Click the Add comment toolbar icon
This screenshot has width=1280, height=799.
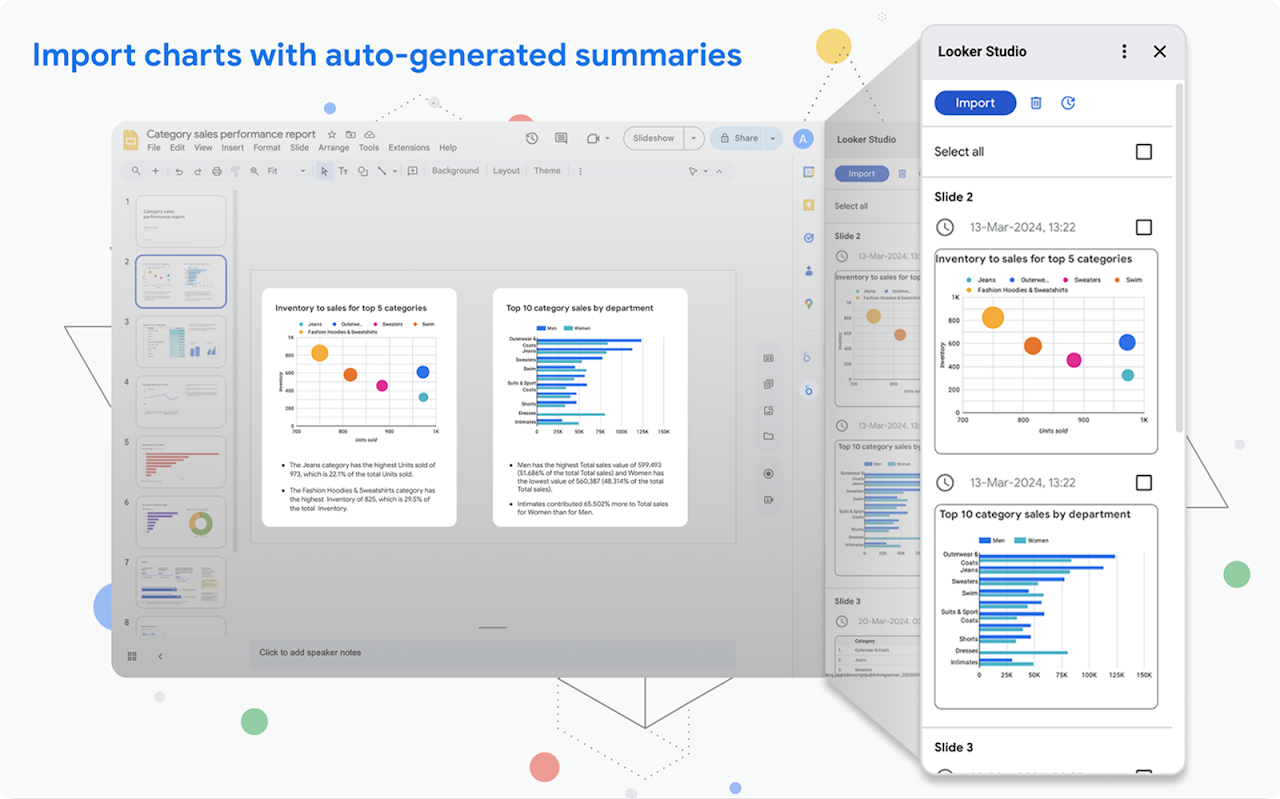(x=411, y=171)
